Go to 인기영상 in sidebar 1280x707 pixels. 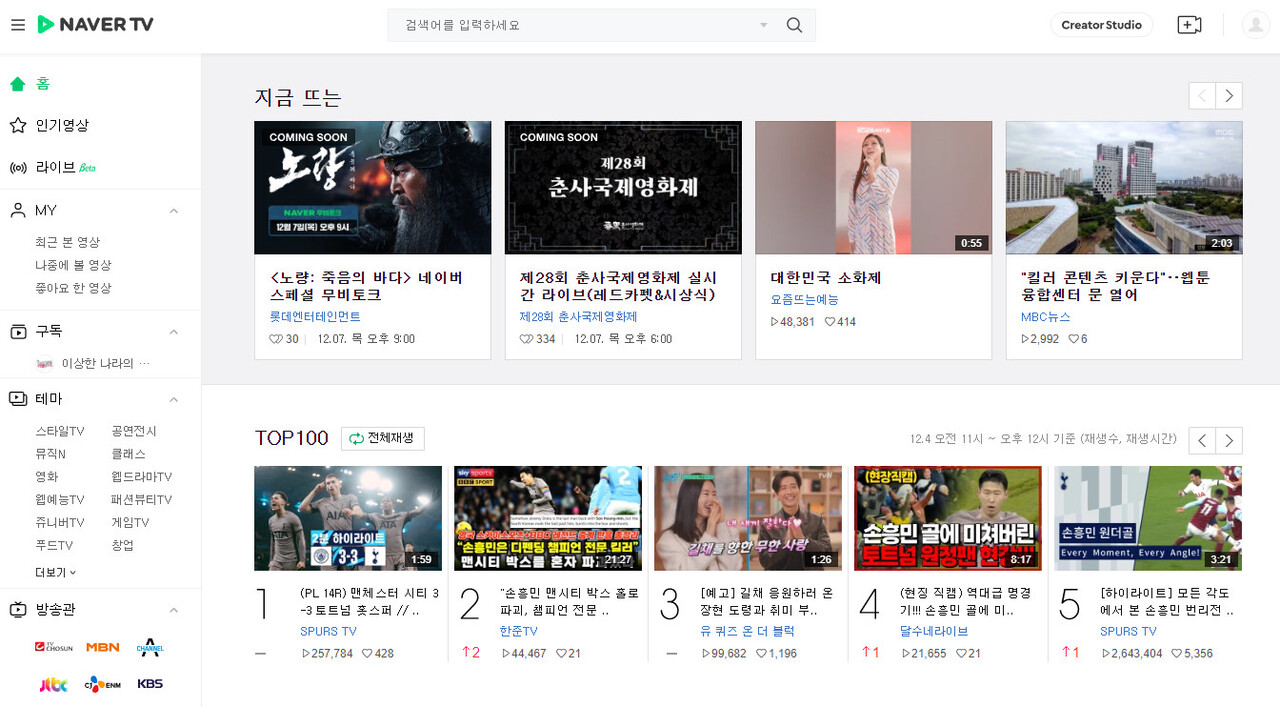pyautogui.click(x=62, y=125)
